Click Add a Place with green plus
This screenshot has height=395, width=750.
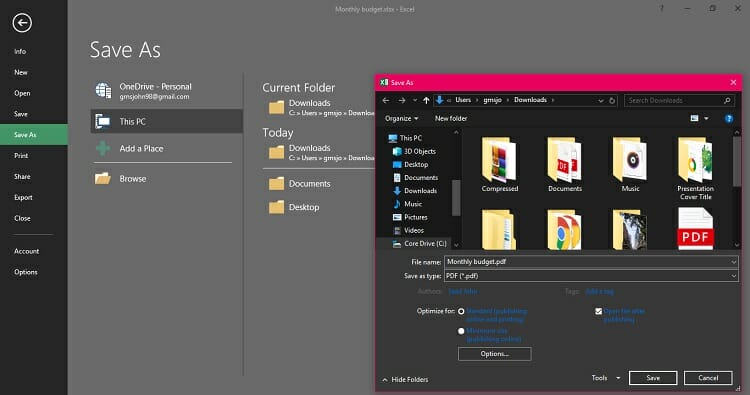166,148
